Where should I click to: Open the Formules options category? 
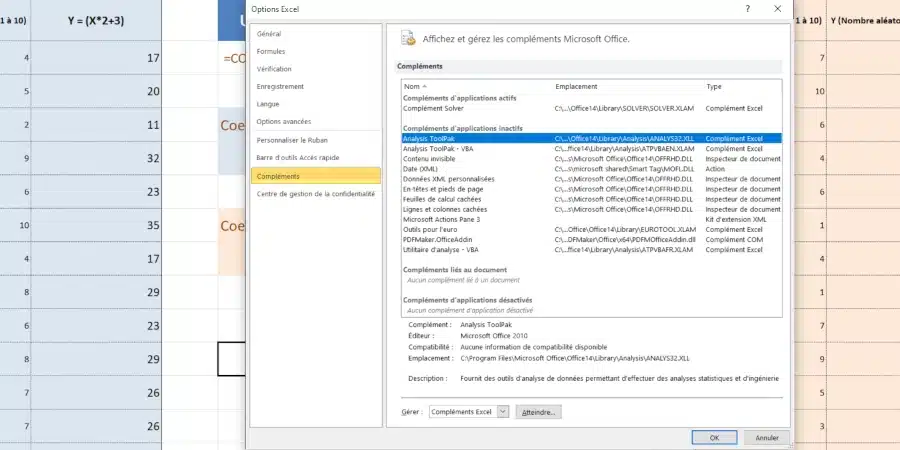click(x=316, y=52)
